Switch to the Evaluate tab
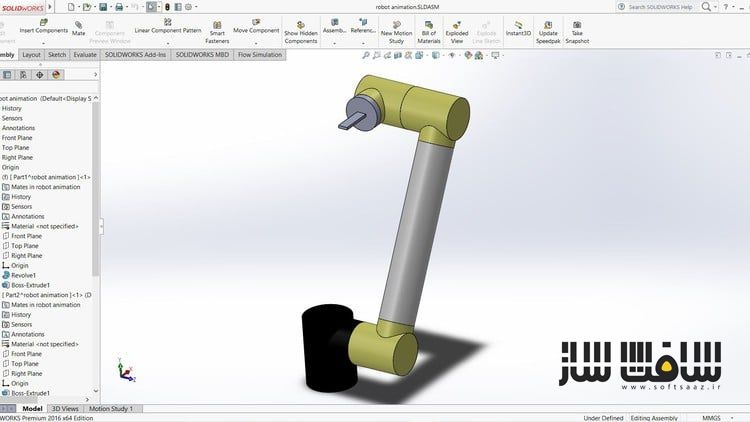 point(85,55)
